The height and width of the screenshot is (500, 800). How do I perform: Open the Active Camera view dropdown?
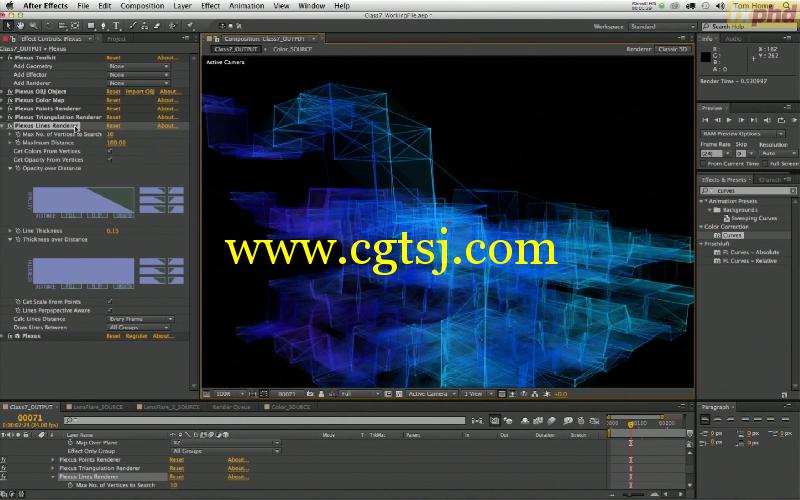click(x=431, y=394)
